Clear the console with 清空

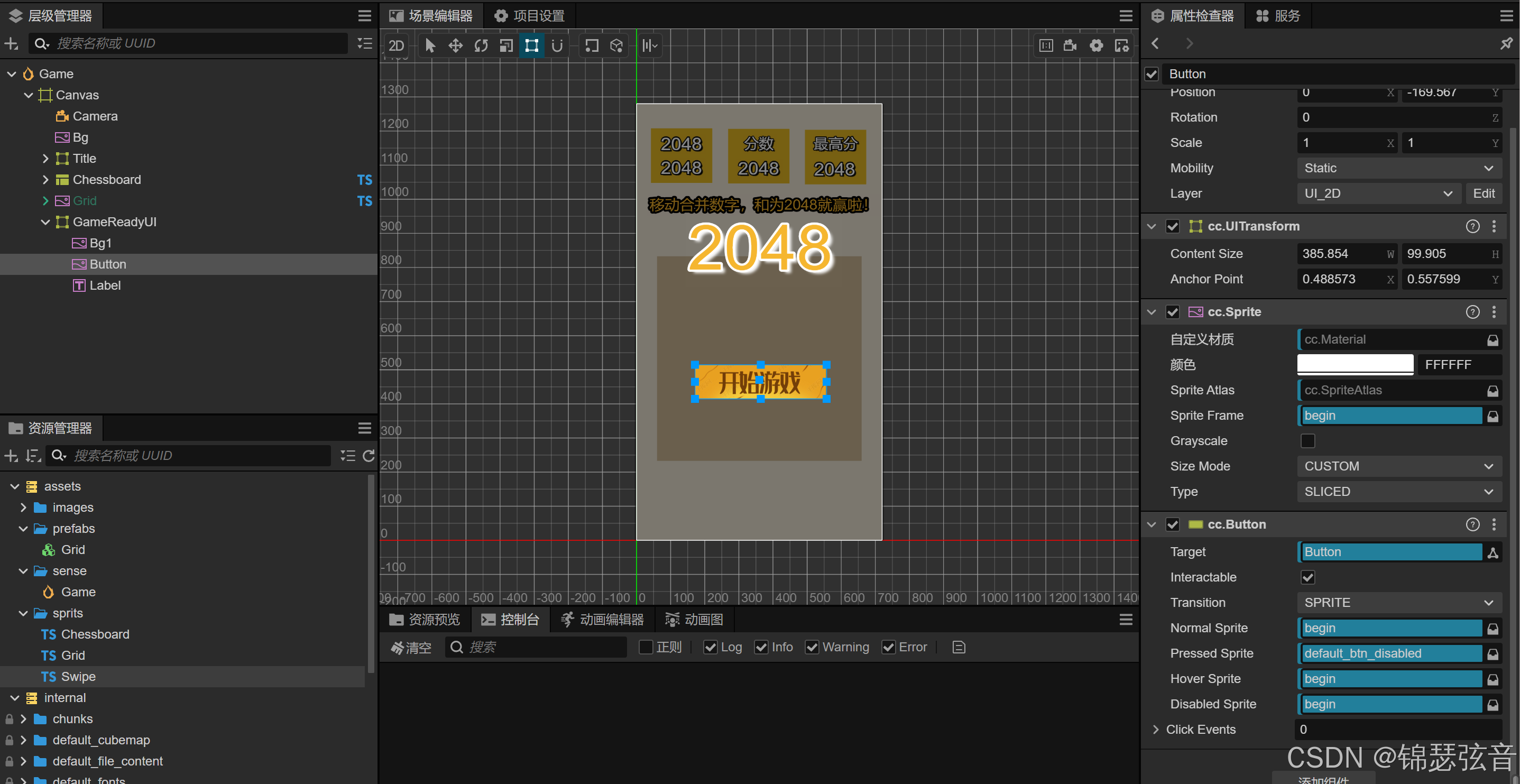click(411, 647)
